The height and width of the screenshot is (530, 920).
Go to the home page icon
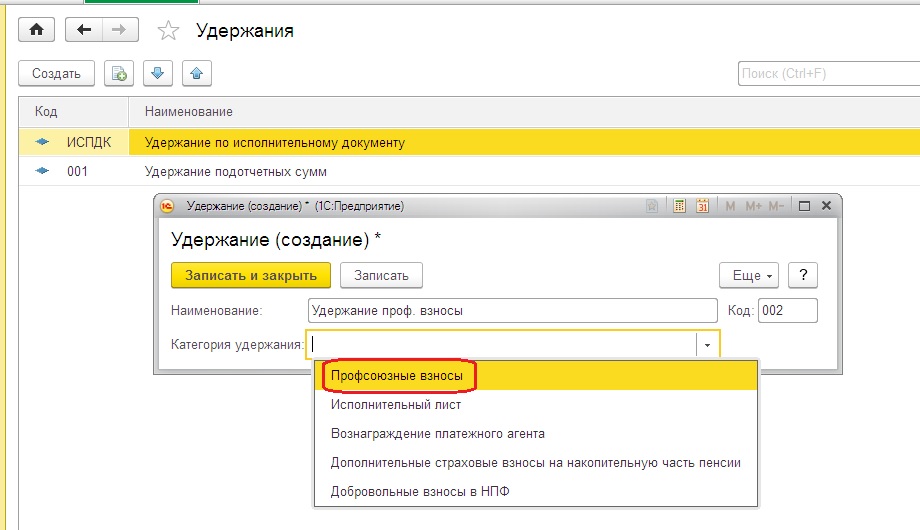pos(36,30)
